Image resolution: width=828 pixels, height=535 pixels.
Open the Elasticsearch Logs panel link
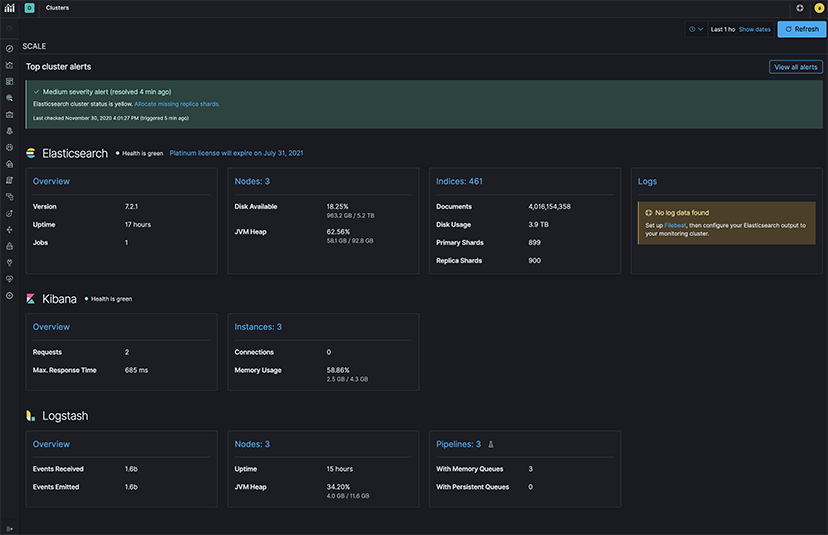[647, 181]
